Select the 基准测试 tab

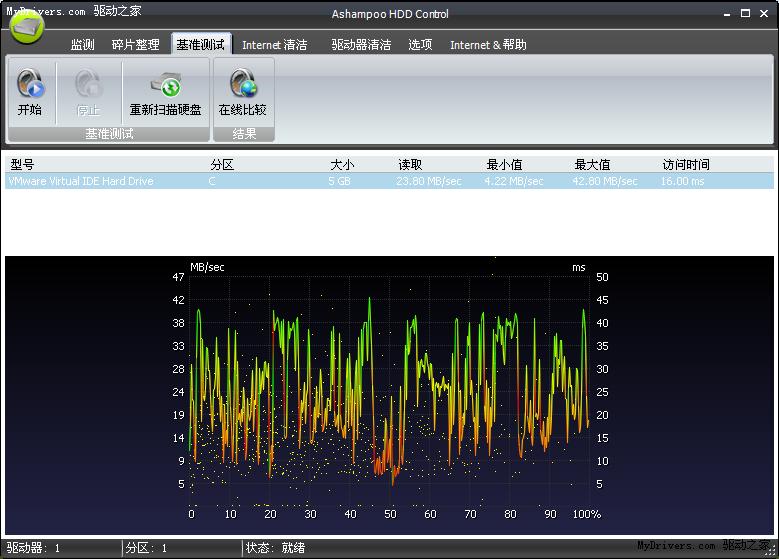[x=200, y=45]
